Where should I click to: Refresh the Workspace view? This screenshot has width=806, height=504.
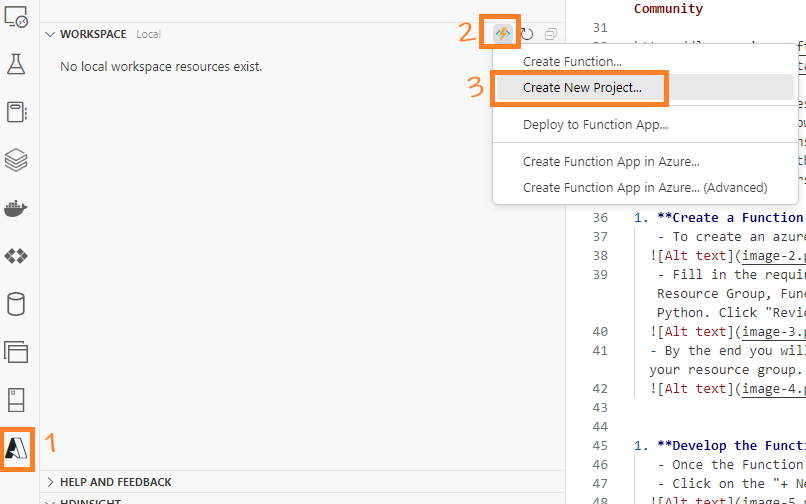(527, 34)
